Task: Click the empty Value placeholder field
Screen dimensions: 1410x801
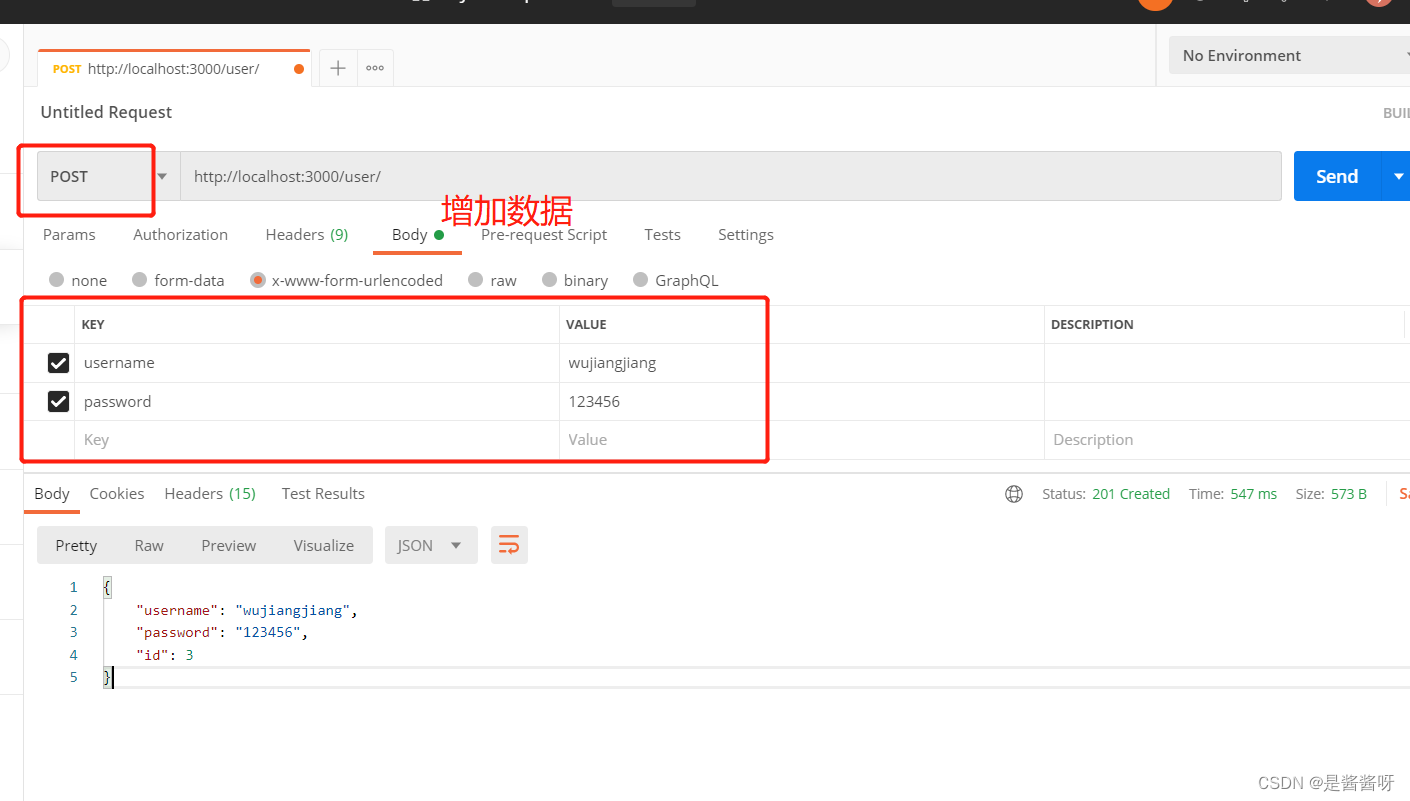Action: click(x=801, y=440)
